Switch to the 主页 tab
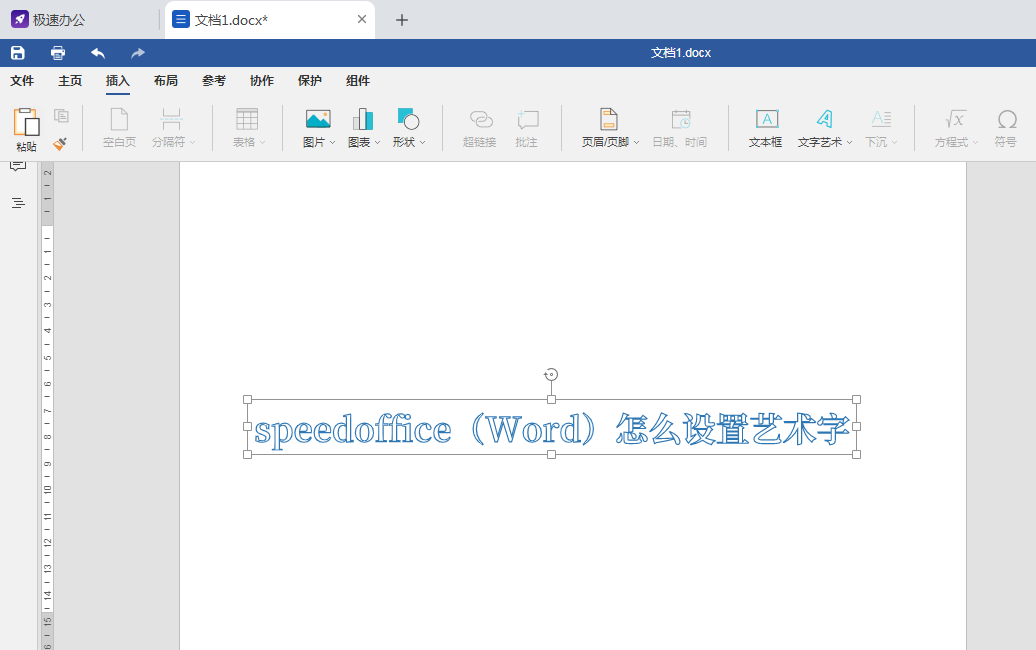 [x=70, y=81]
